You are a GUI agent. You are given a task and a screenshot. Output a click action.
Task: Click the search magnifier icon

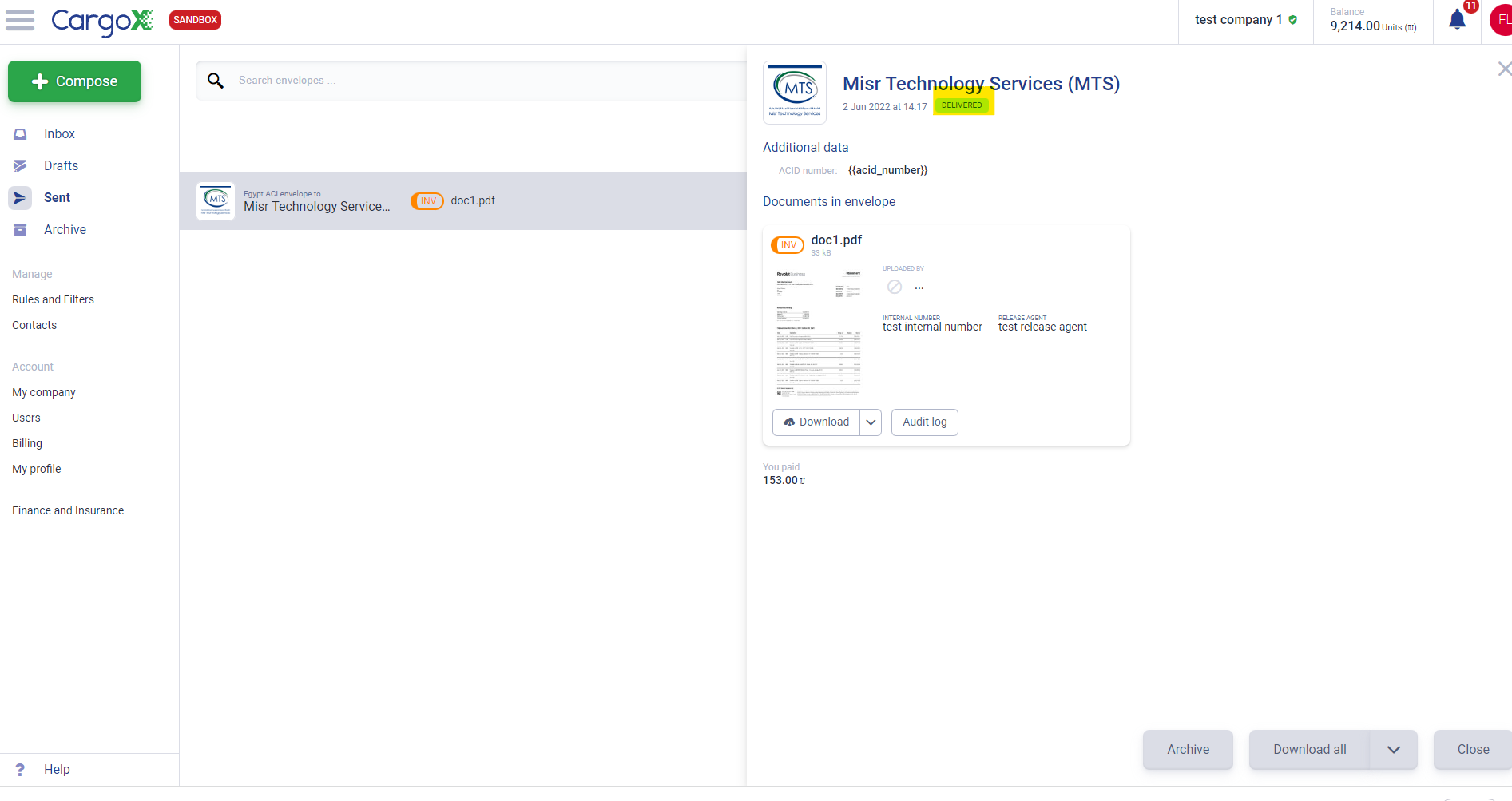point(216,81)
